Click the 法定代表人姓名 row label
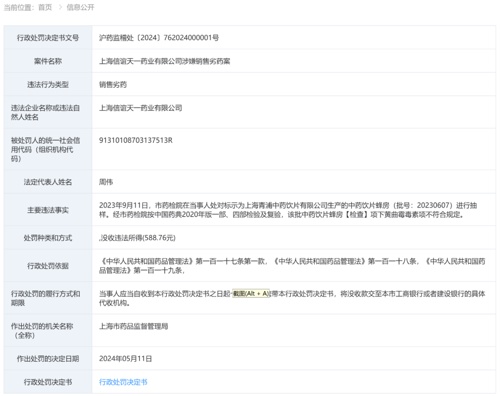The width and height of the screenshot is (500, 396). [x=48, y=182]
